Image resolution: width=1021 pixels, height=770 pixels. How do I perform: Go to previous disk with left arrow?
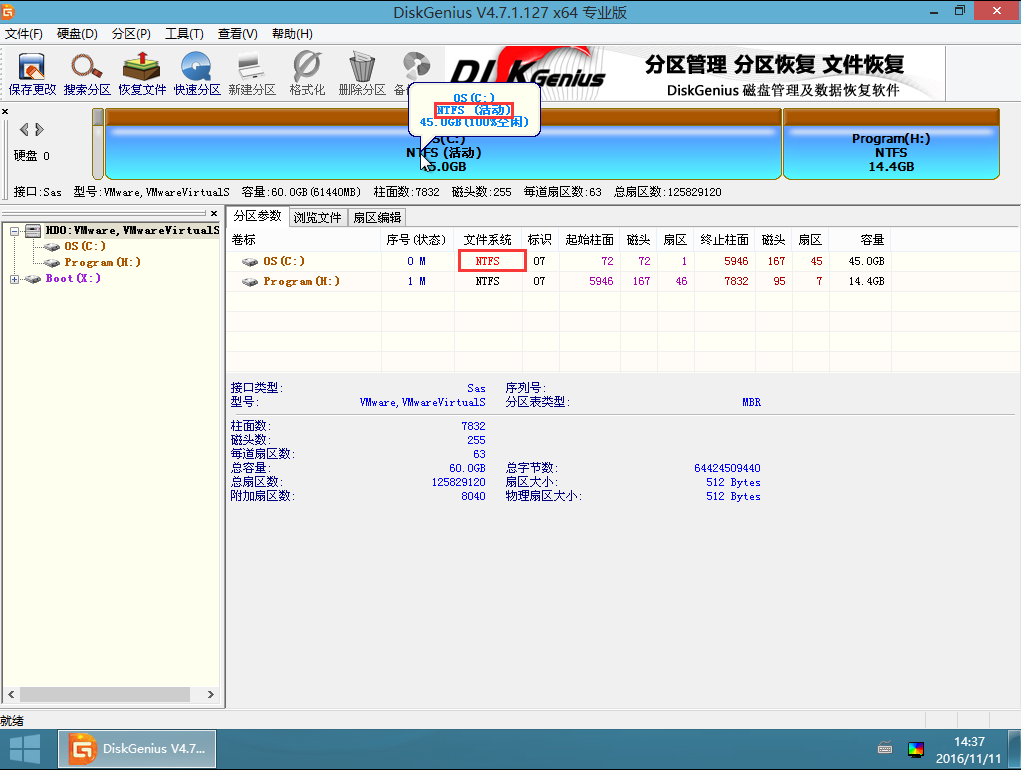(x=24, y=130)
